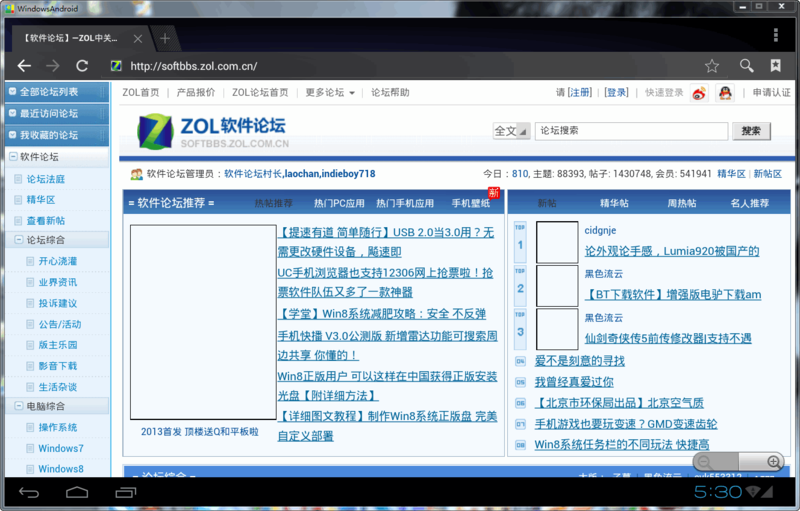
Task: Log in with Weibo icon
Action: tap(699, 93)
